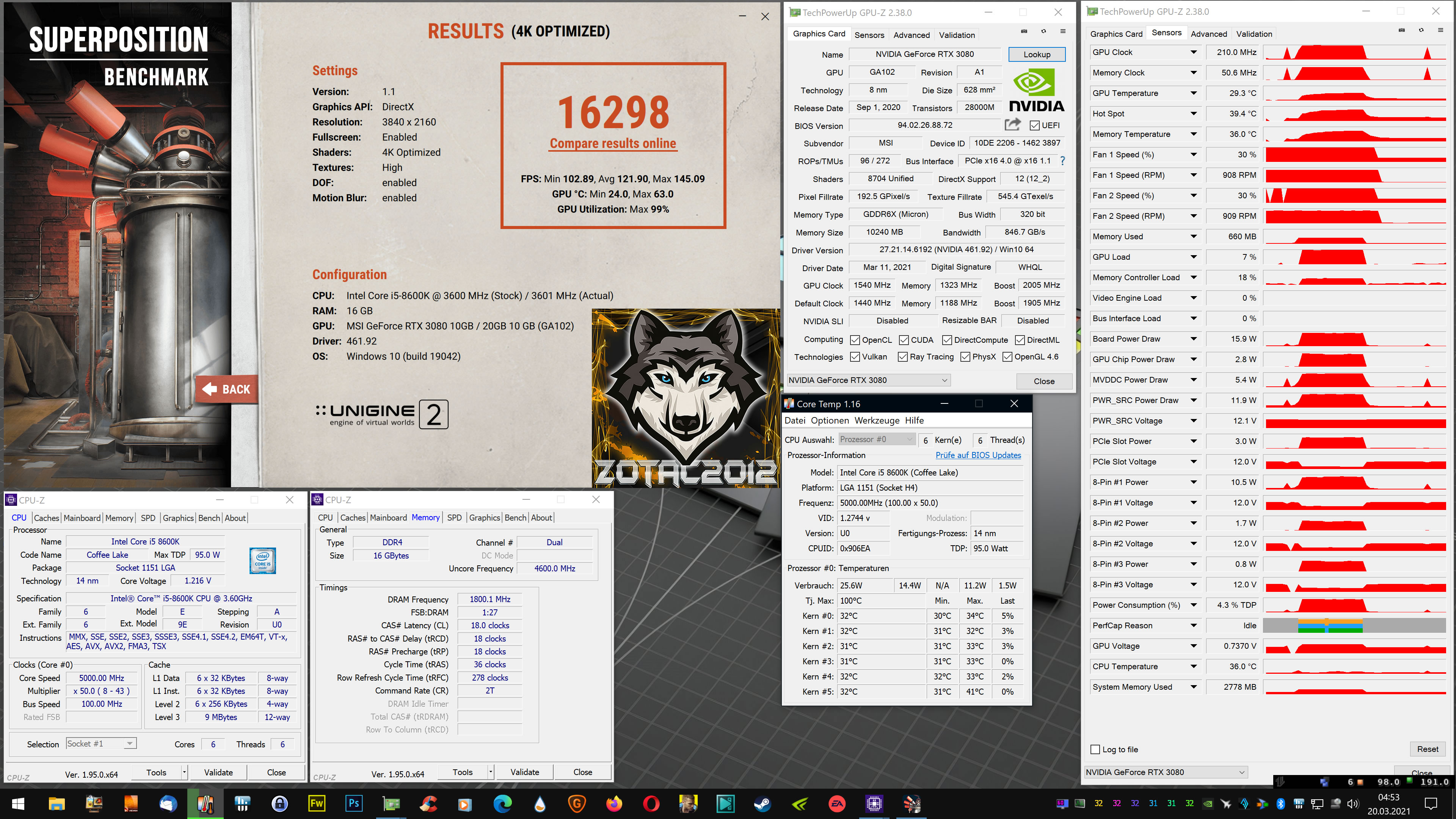Viewport: 1456px width, 819px height.
Task: Open EA Desktop from the taskbar
Action: point(837,804)
